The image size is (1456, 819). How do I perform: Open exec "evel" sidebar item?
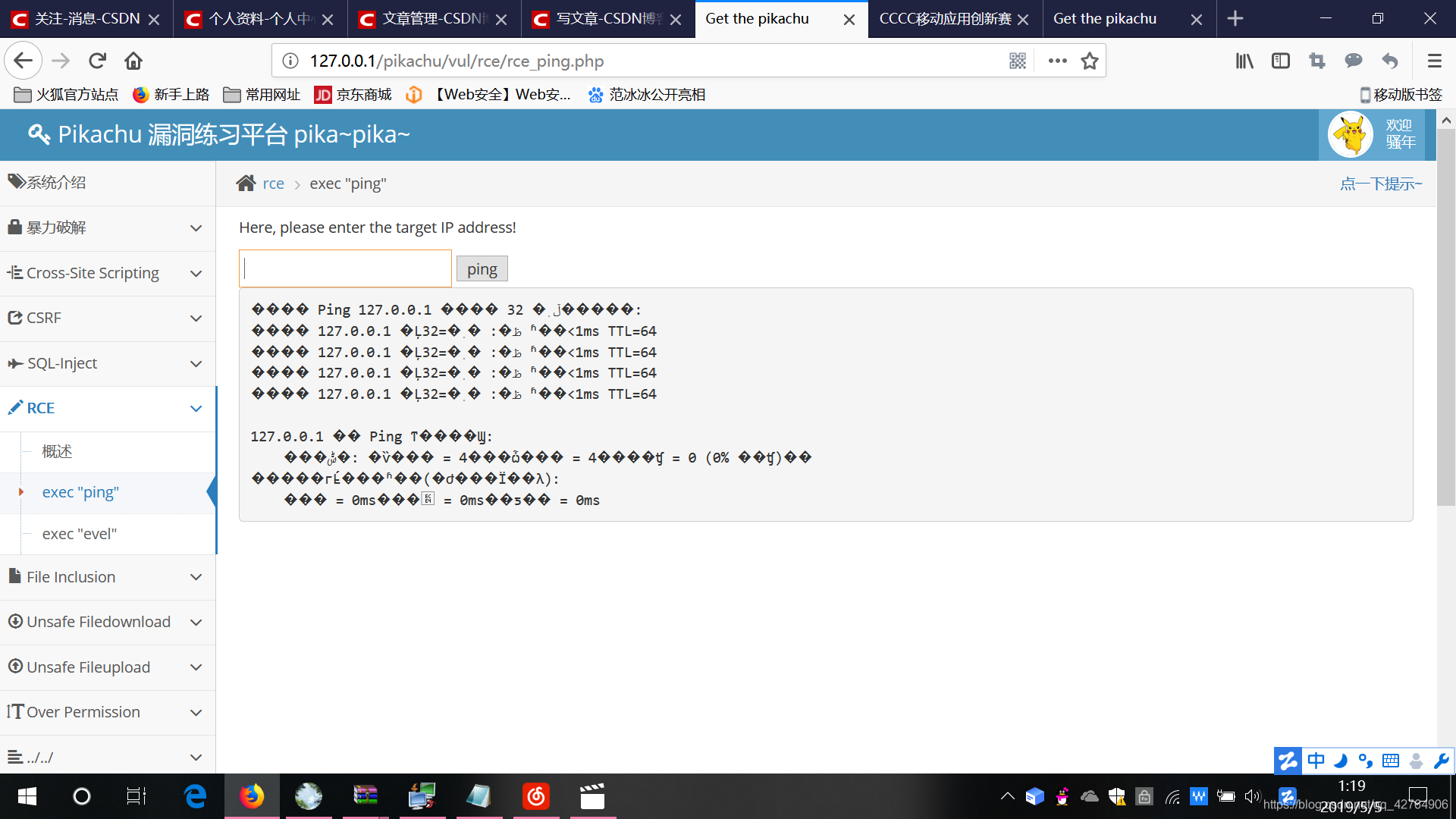tap(80, 534)
